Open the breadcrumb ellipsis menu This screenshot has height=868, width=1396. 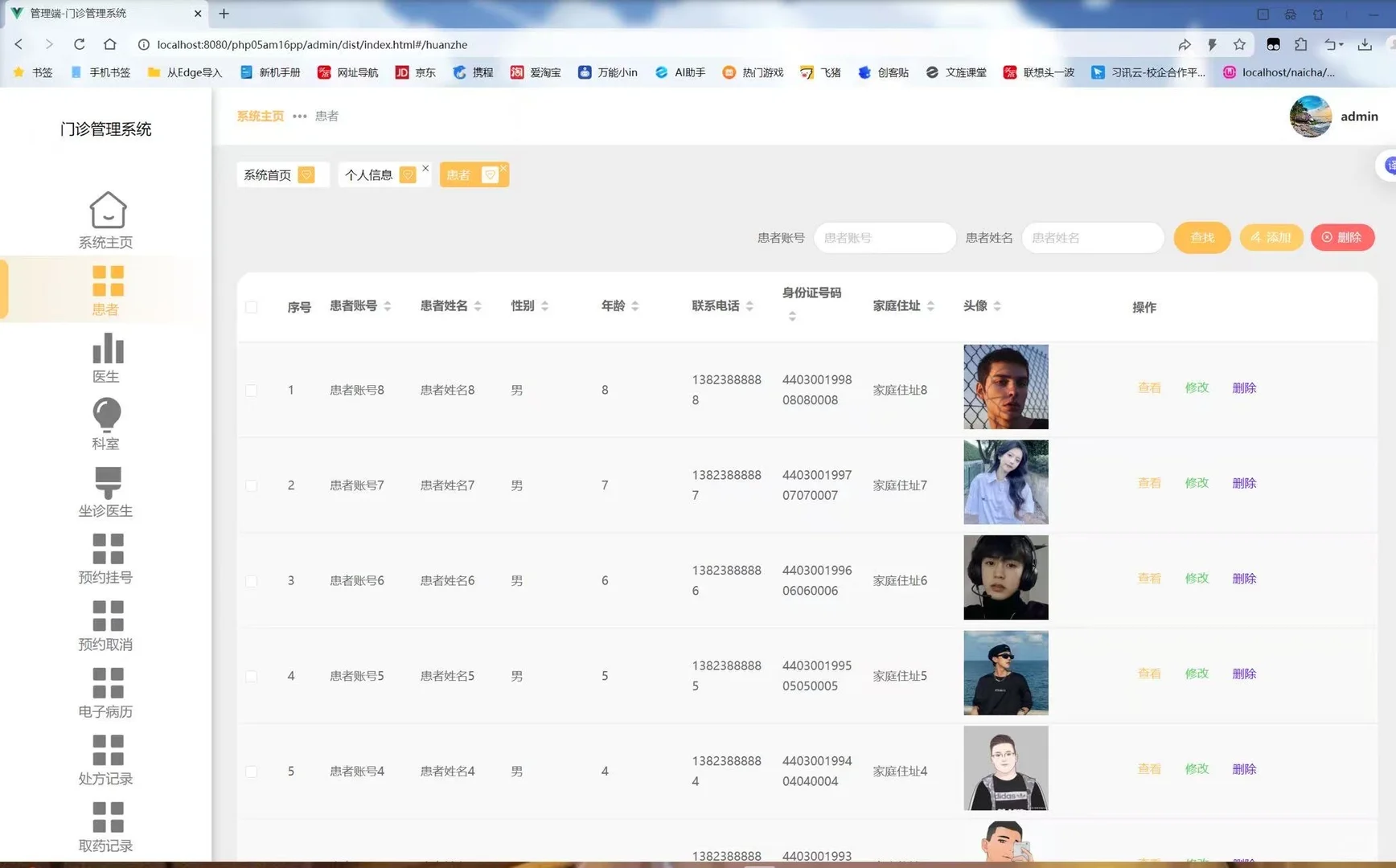[x=298, y=117]
